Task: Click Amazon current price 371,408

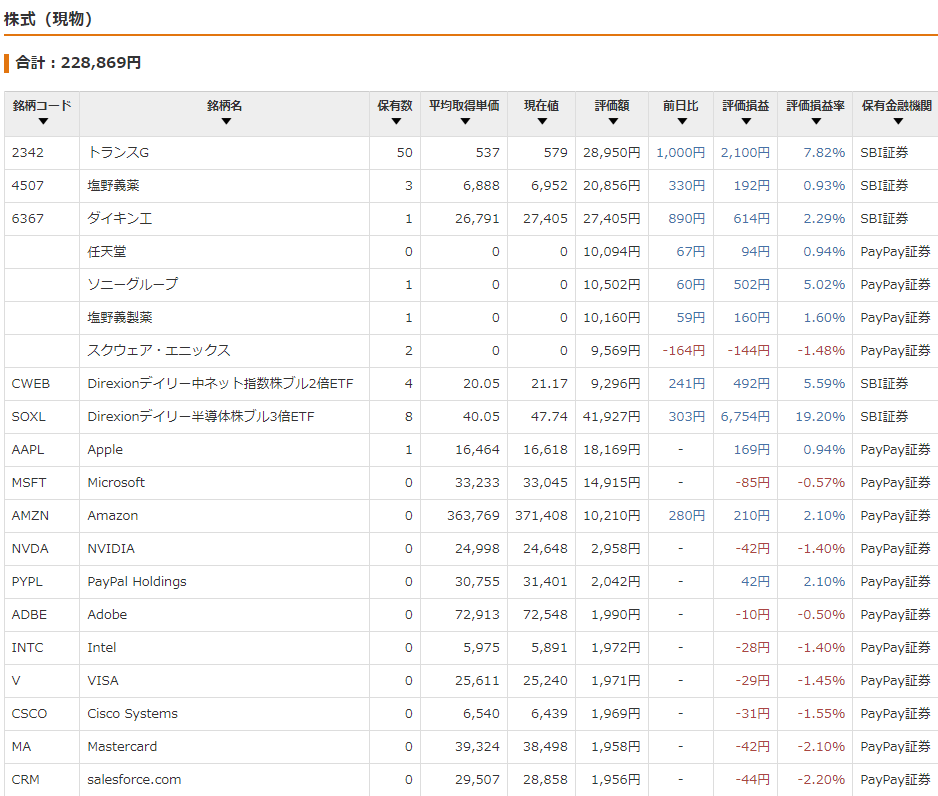Action: click(x=541, y=516)
